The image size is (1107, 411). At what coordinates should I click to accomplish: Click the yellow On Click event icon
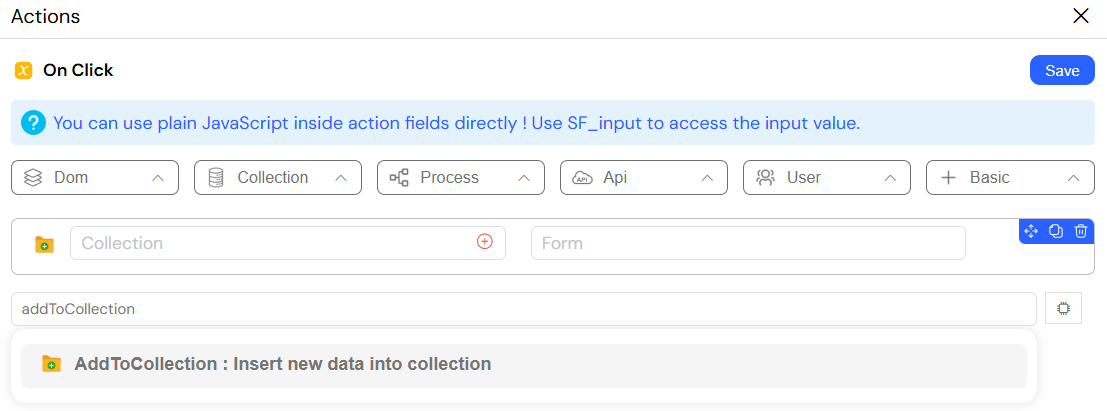click(x=24, y=71)
